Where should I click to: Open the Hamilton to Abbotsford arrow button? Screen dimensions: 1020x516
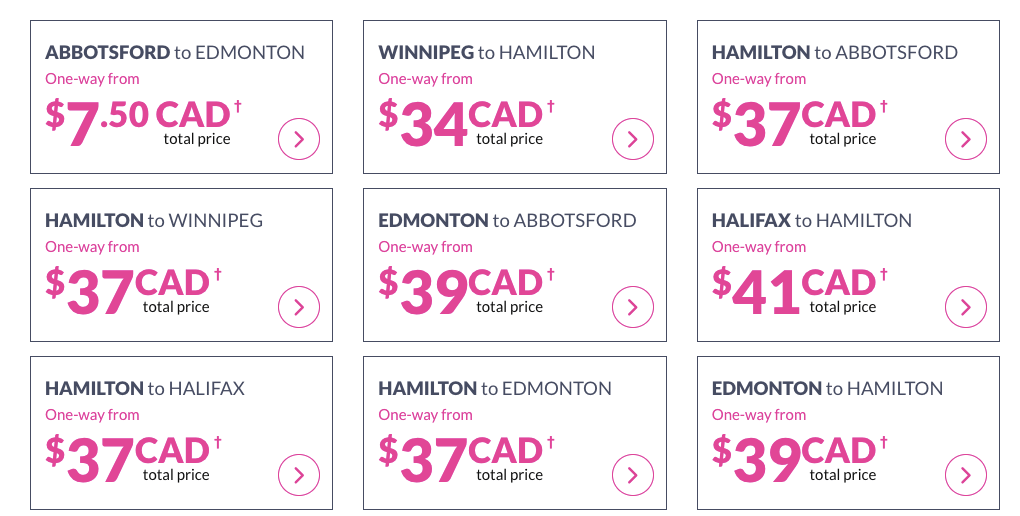[x=965, y=139]
